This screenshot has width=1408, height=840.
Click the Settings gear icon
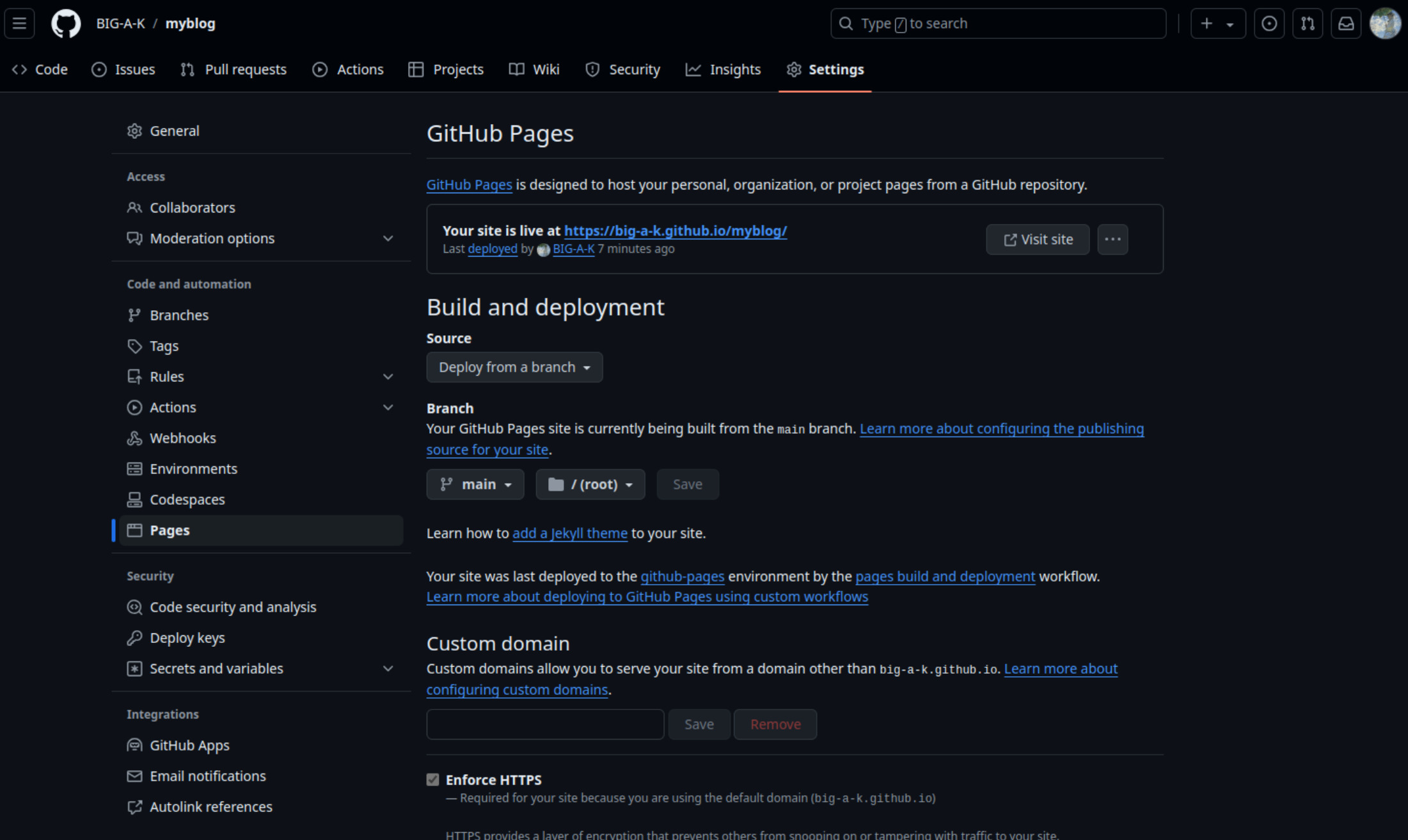click(x=794, y=69)
